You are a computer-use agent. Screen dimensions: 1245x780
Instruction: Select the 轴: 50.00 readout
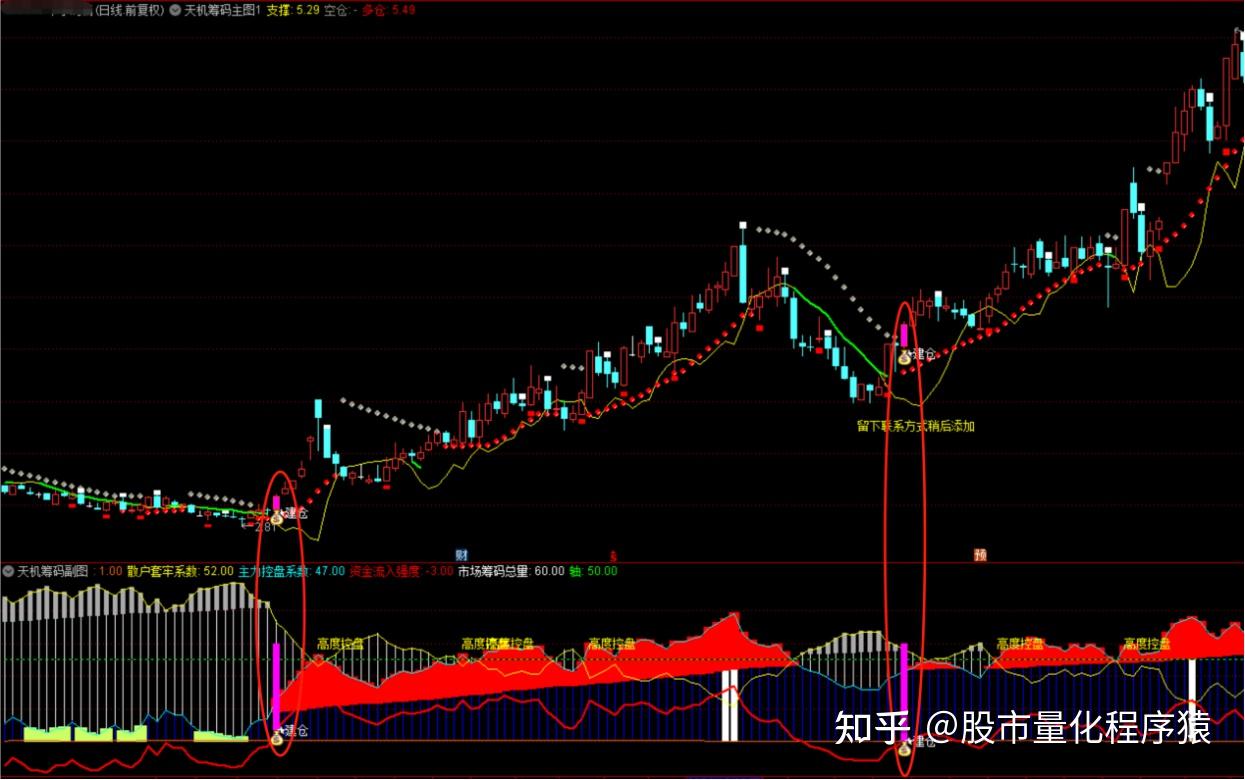(593, 571)
